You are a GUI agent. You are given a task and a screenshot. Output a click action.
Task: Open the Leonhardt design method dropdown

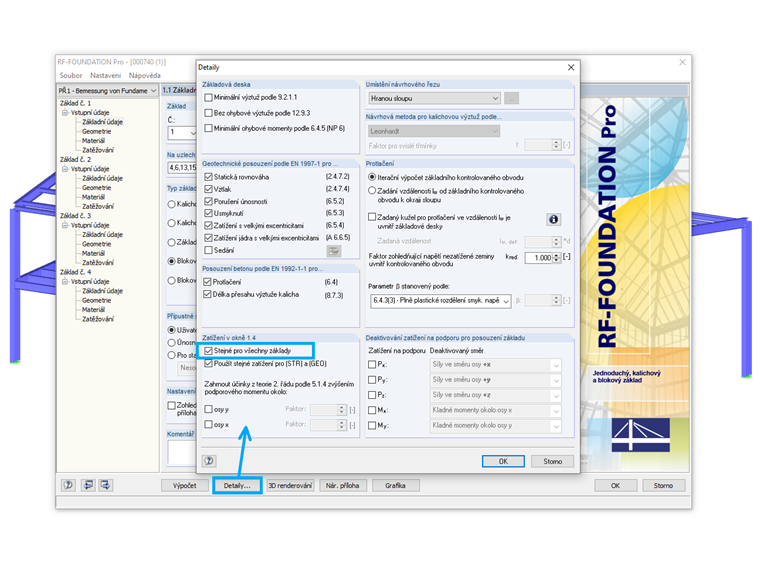coord(434,131)
